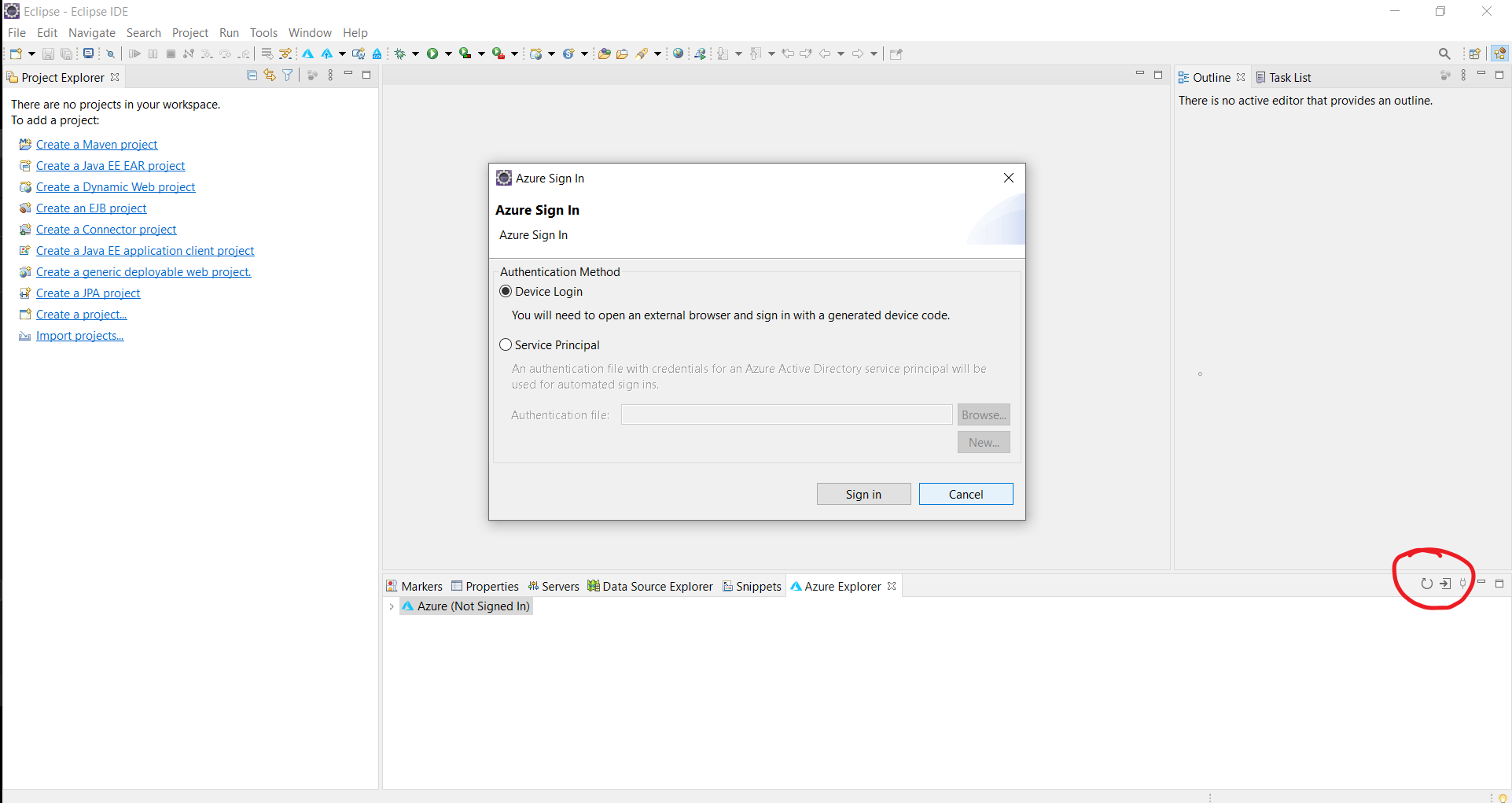
Task: Expand the Azure (Not Signed In) tree node
Action: pos(392,606)
